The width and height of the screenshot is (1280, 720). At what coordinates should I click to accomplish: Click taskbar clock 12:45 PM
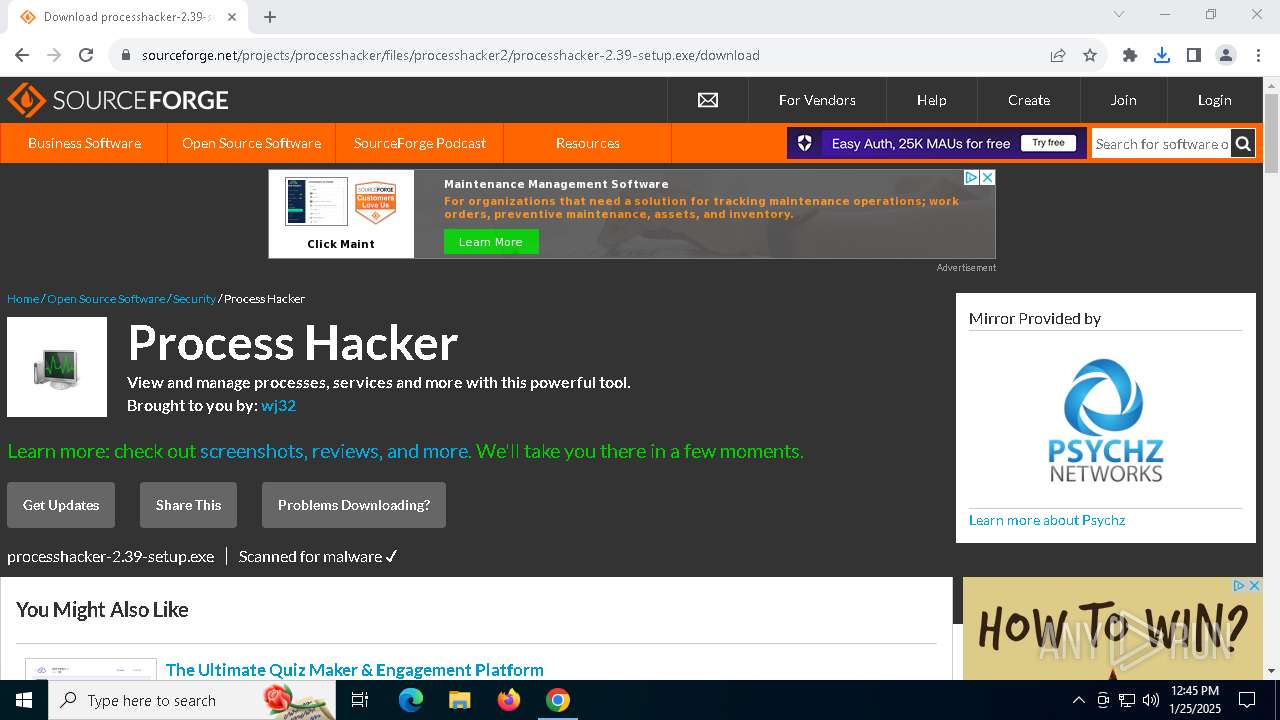tap(1195, 691)
